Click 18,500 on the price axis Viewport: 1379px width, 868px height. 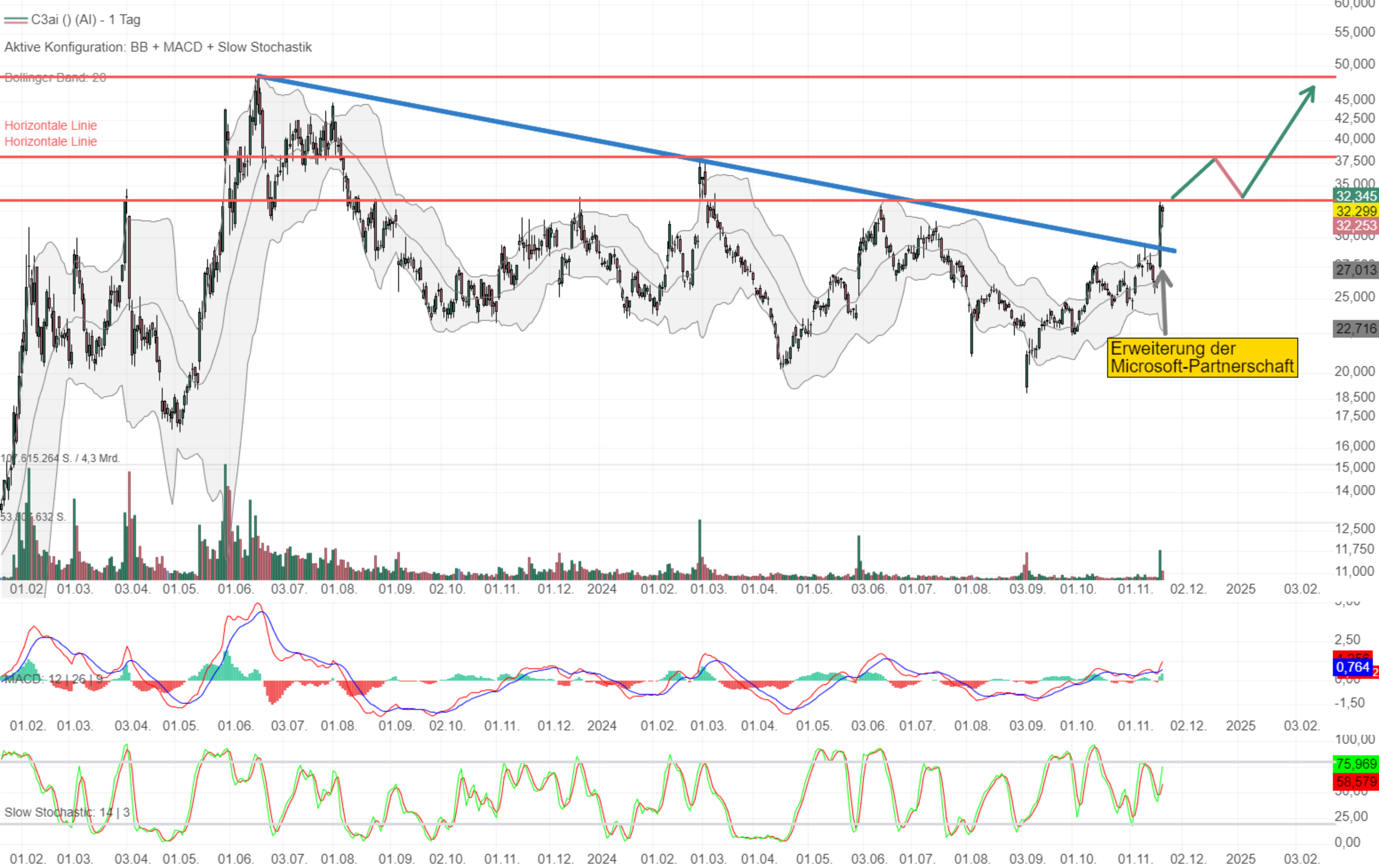[x=1355, y=397]
